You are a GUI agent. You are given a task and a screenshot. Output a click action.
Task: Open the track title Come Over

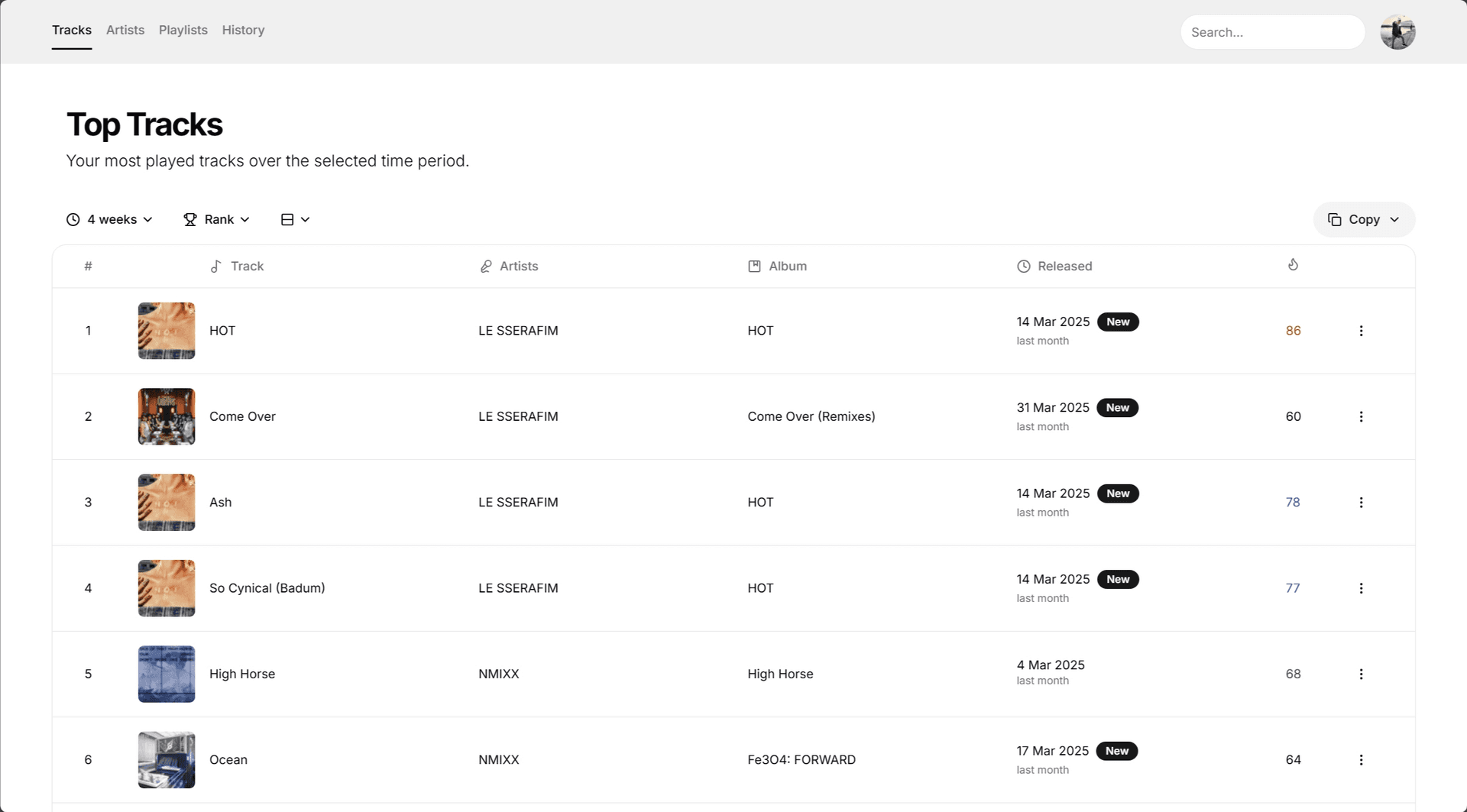pos(242,416)
